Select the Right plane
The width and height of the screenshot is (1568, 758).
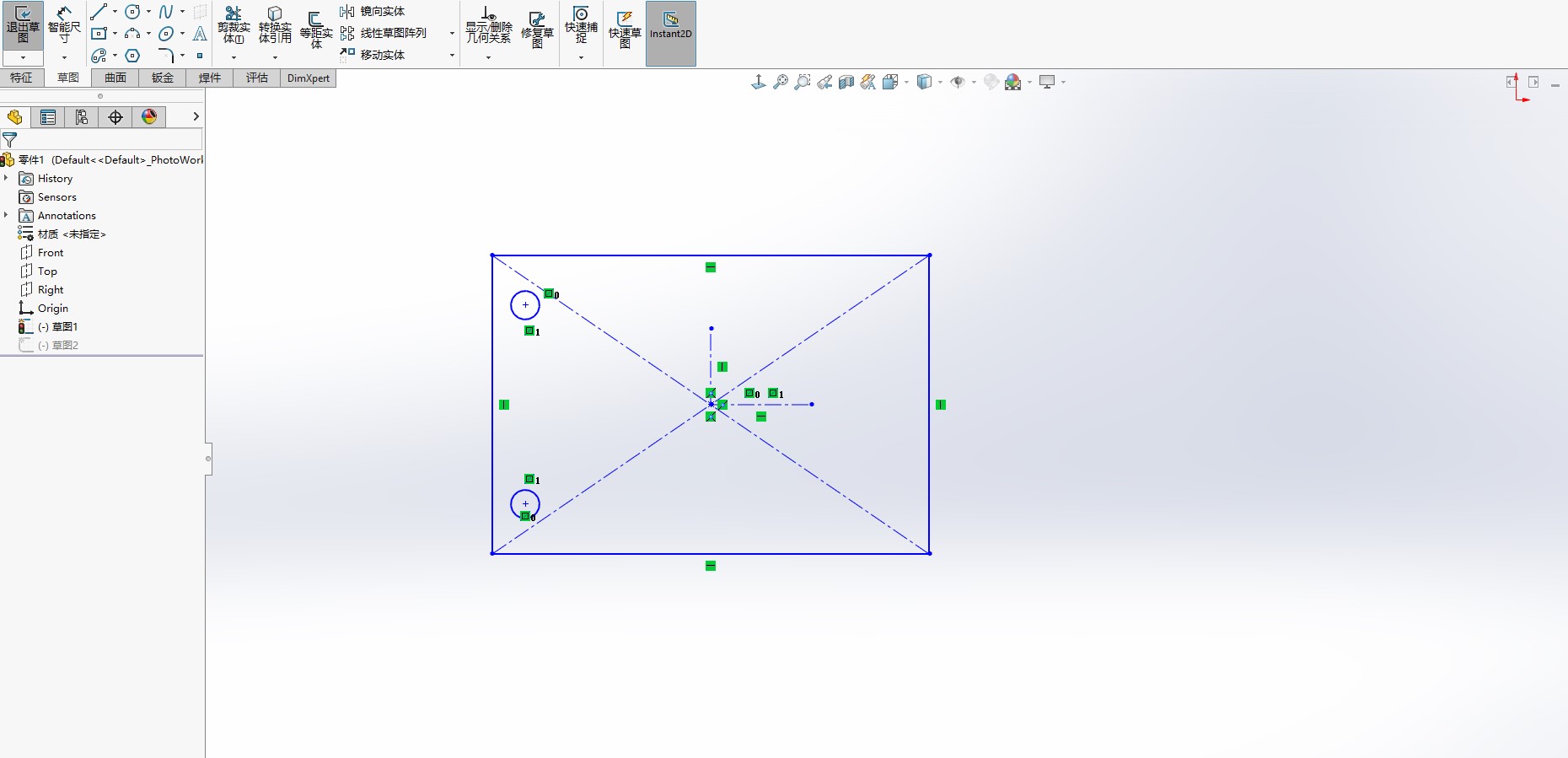pos(42,290)
